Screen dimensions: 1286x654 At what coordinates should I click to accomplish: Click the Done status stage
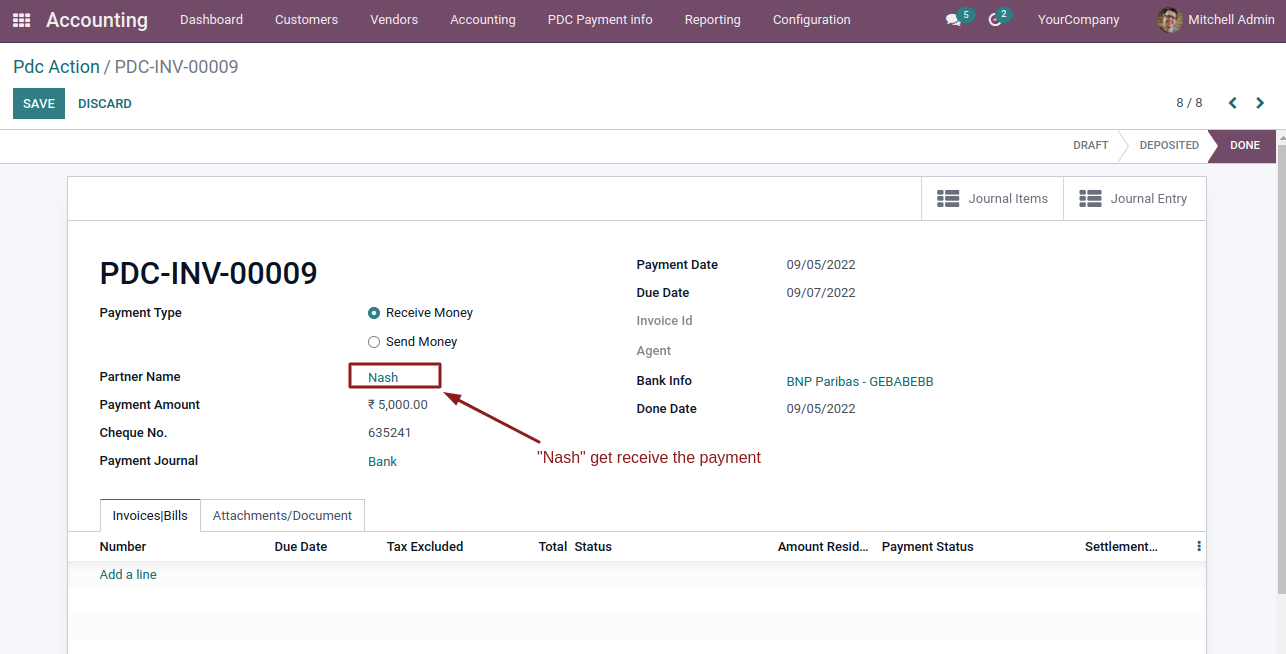pos(1245,146)
